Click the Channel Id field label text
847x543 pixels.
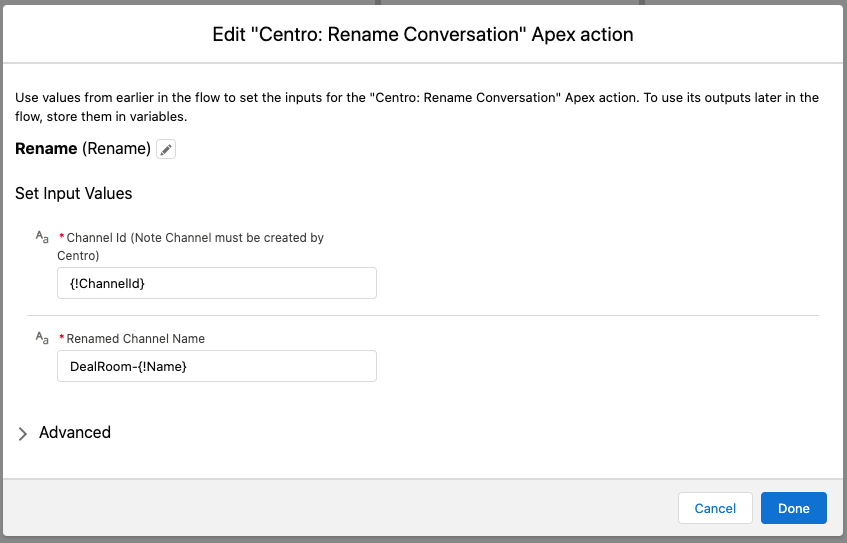click(191, 246)
